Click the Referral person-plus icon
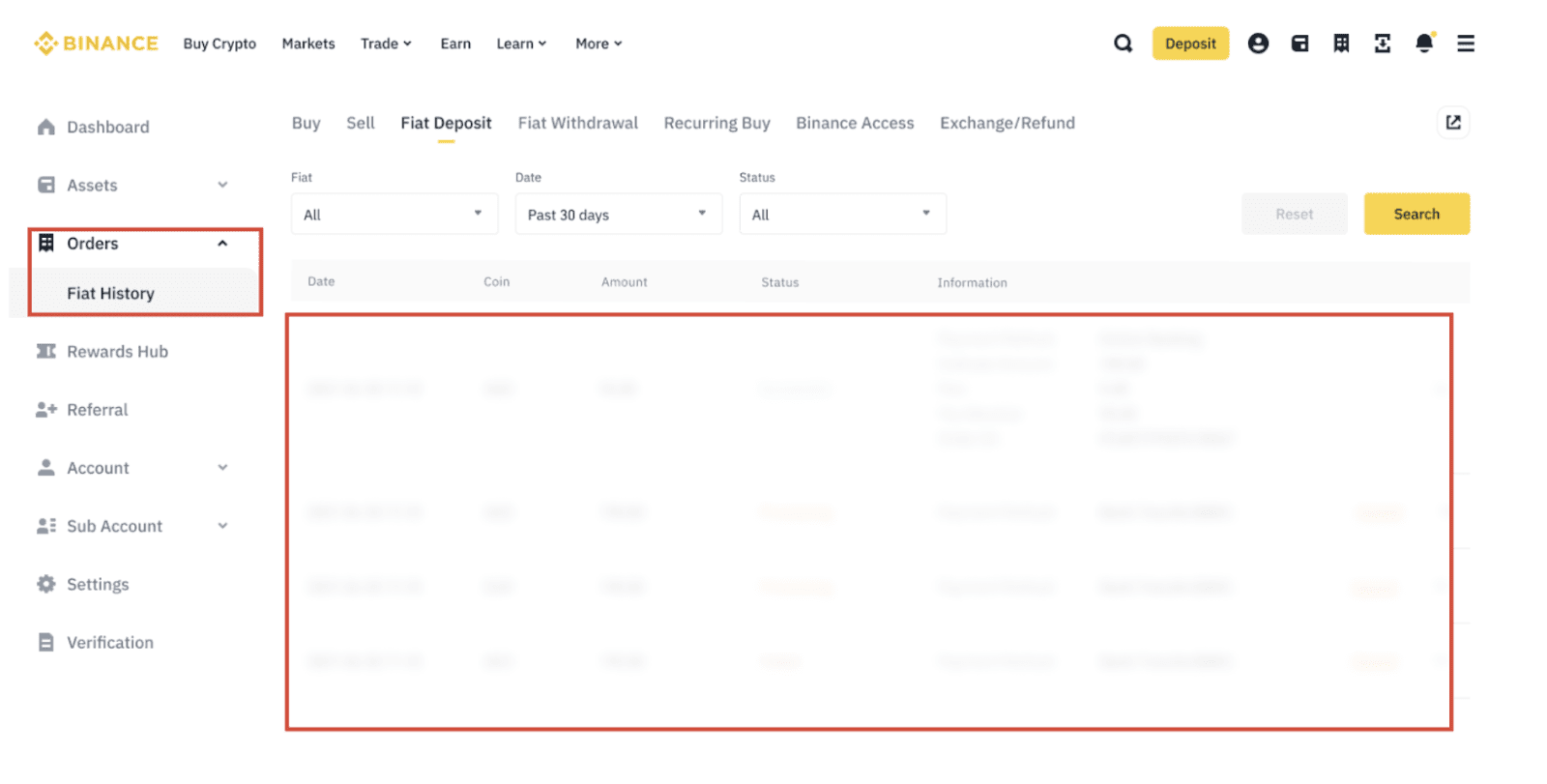 click(45, 410)
